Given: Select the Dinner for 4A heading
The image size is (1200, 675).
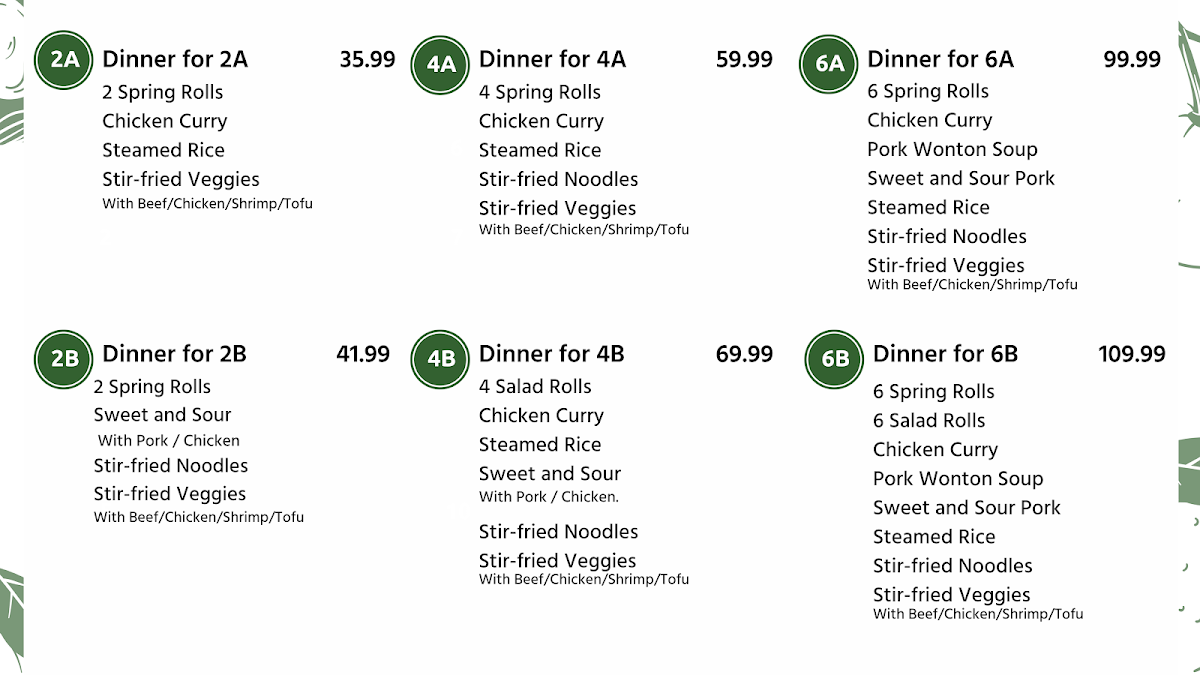Looking at the screenshot, I should (x=552, y=59).
